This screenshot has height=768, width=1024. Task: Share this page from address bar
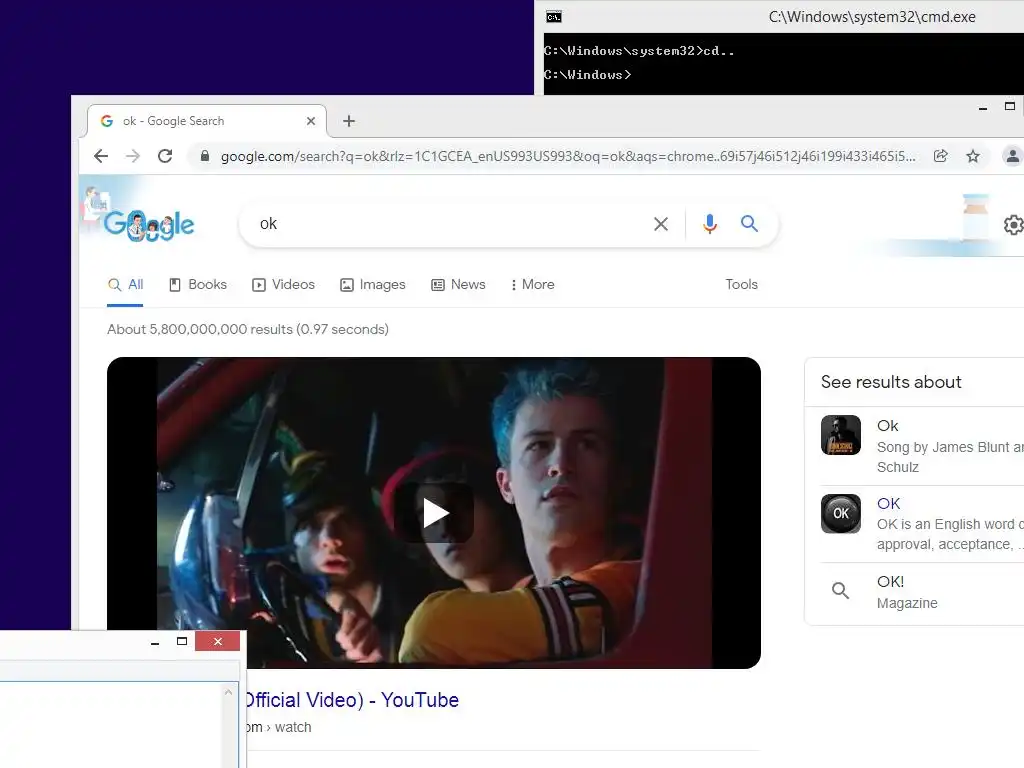pos(940,156)
